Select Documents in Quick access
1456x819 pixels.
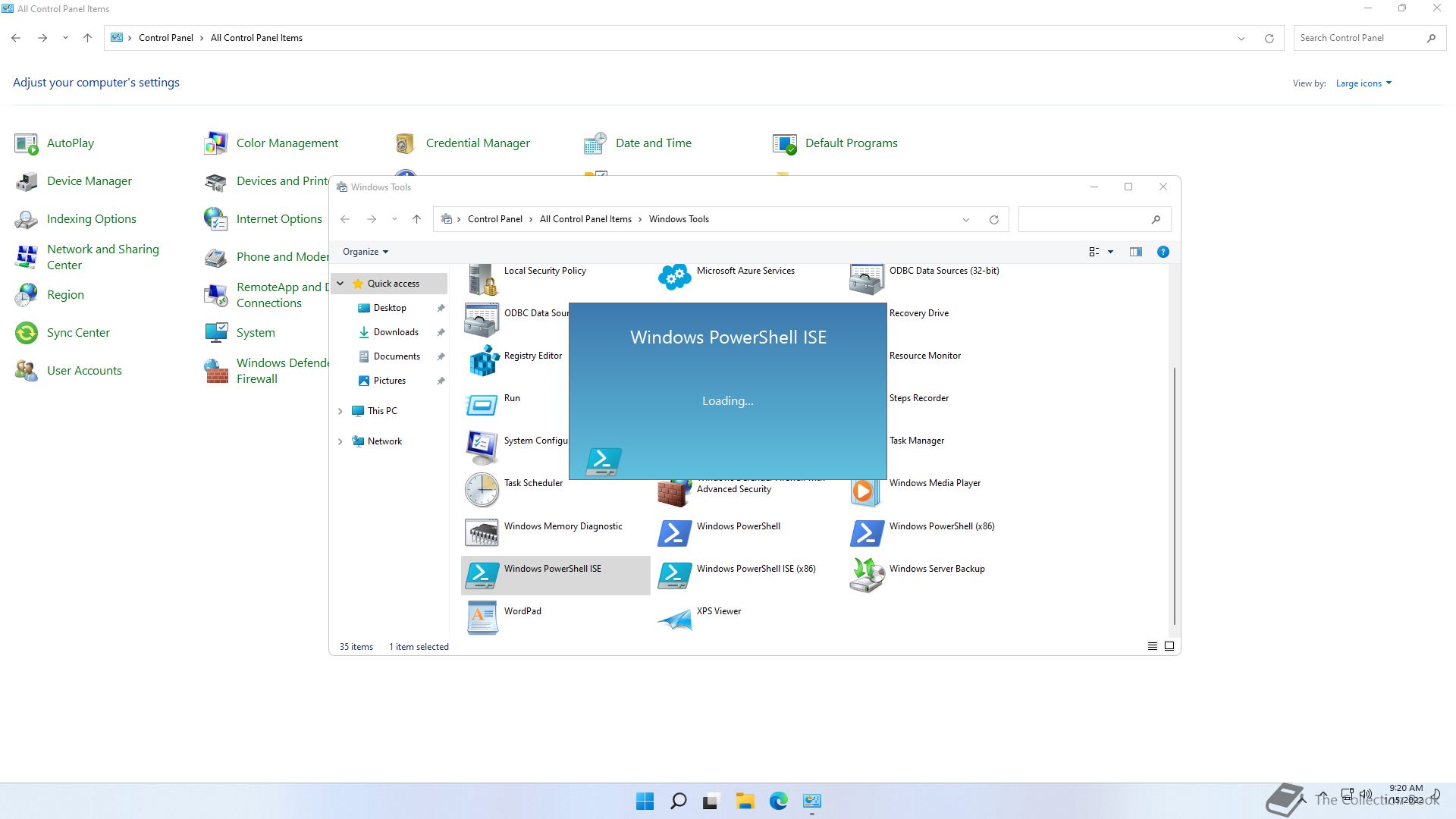(397, 356)
